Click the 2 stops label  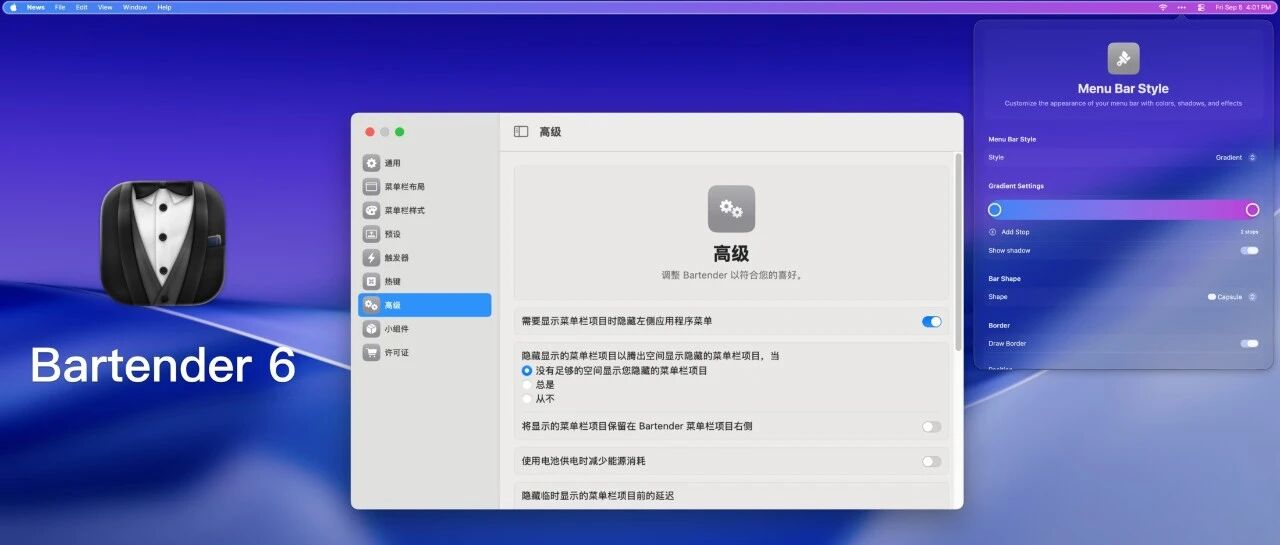click(x=1249, y=232)
